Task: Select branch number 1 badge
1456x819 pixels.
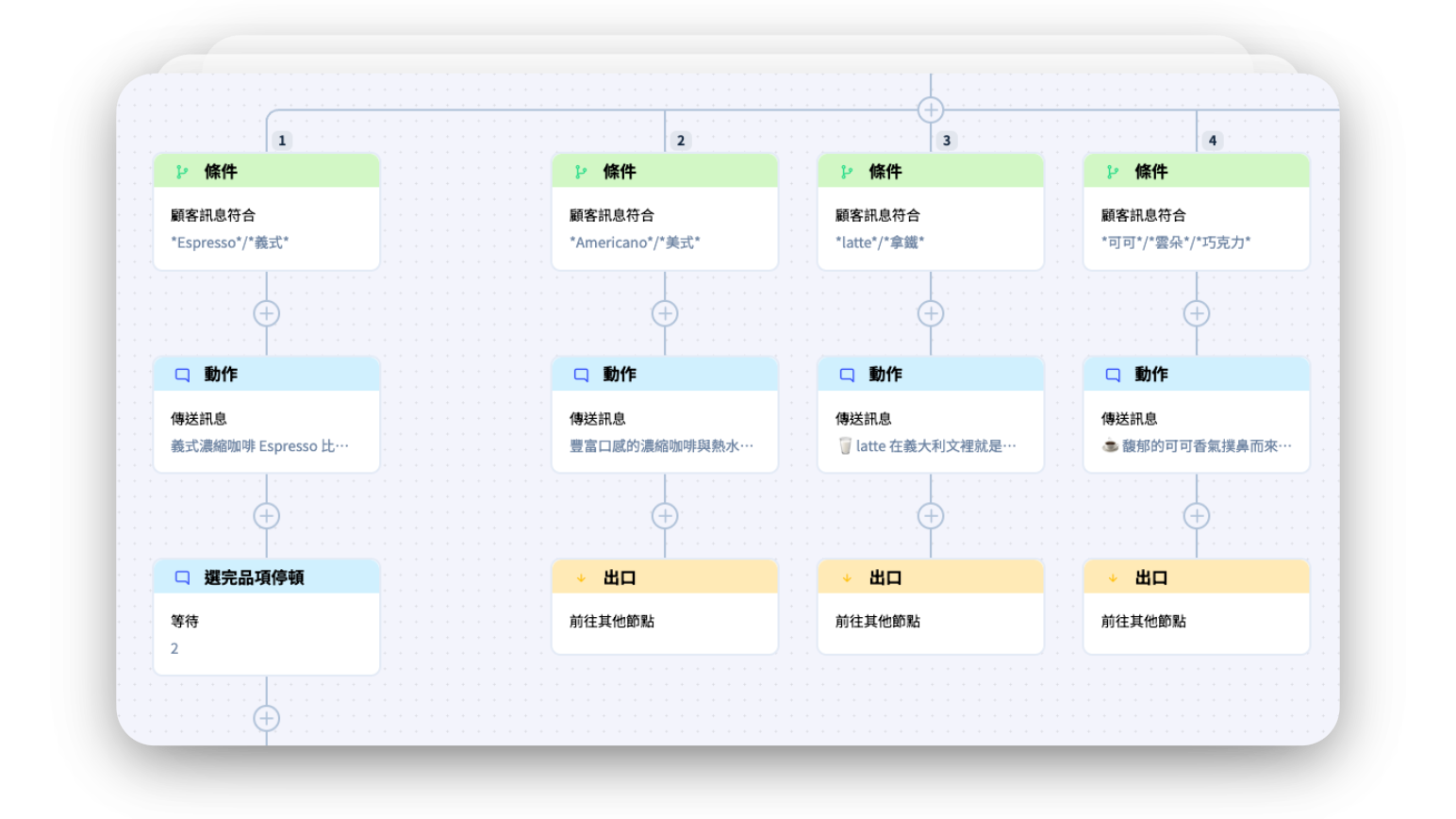Action: [282, 141]
